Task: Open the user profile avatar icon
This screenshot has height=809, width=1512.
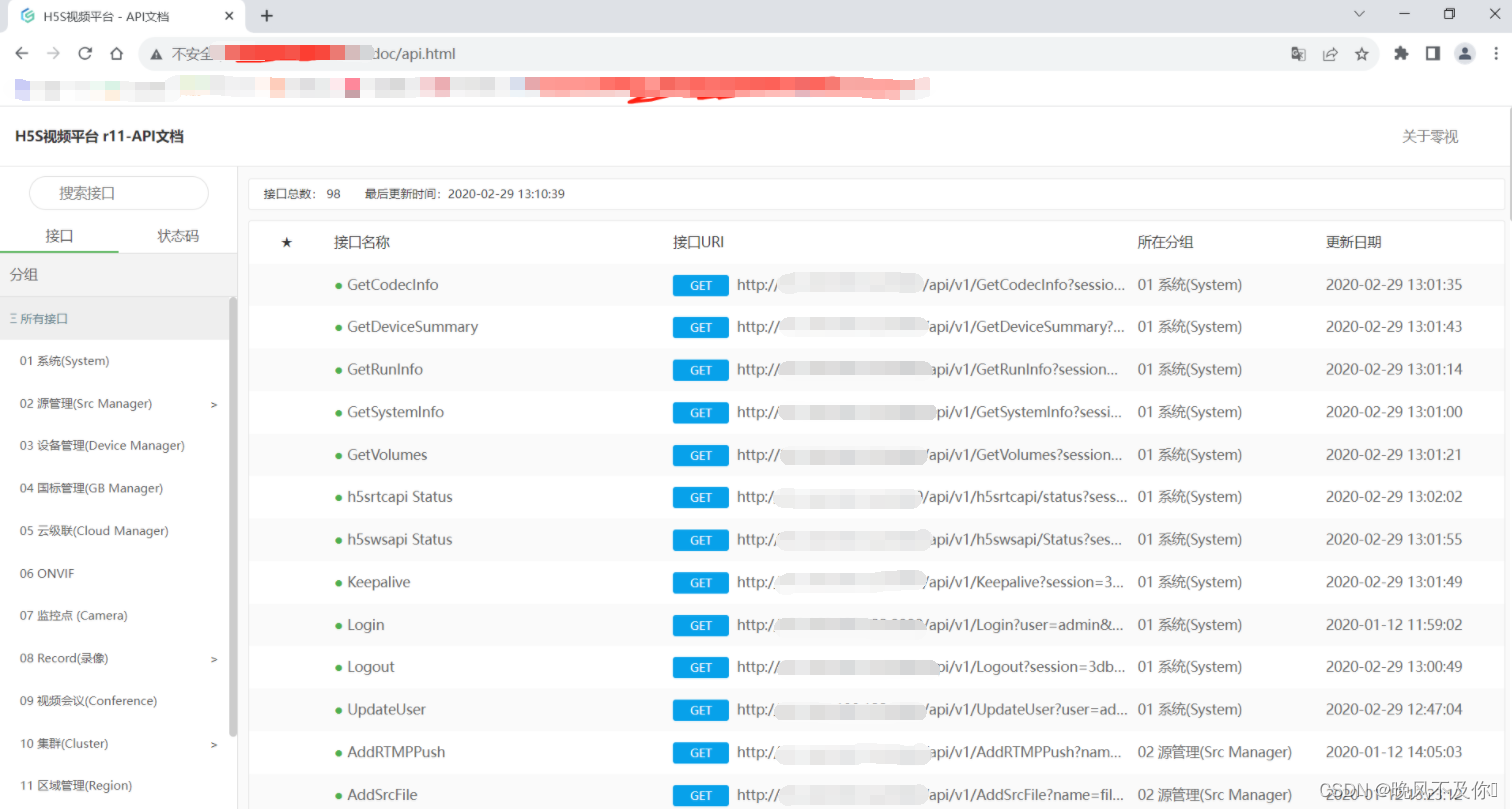Action: [x=1465, y=54]
